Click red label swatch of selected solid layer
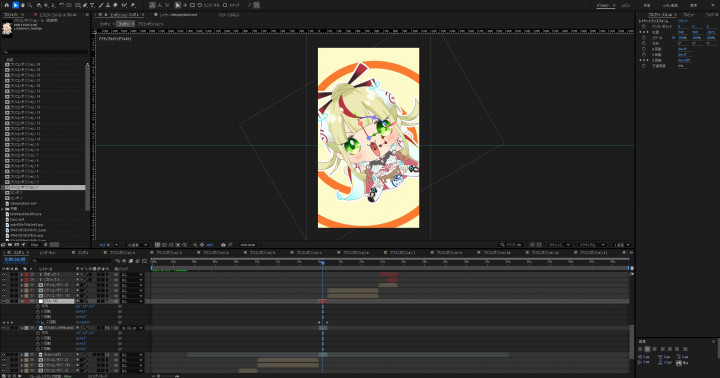The height and width of the screenshot is (378, 720). [x=26, y=301]
